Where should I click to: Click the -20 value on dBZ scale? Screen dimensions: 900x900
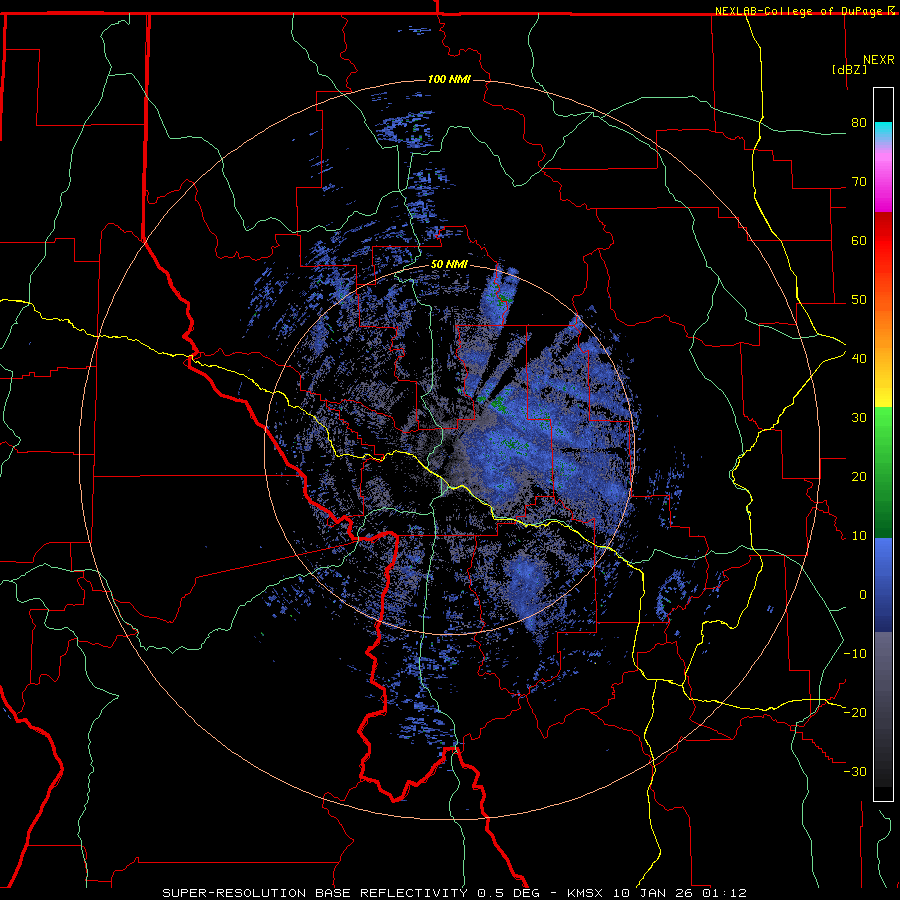tap(855, 713)
